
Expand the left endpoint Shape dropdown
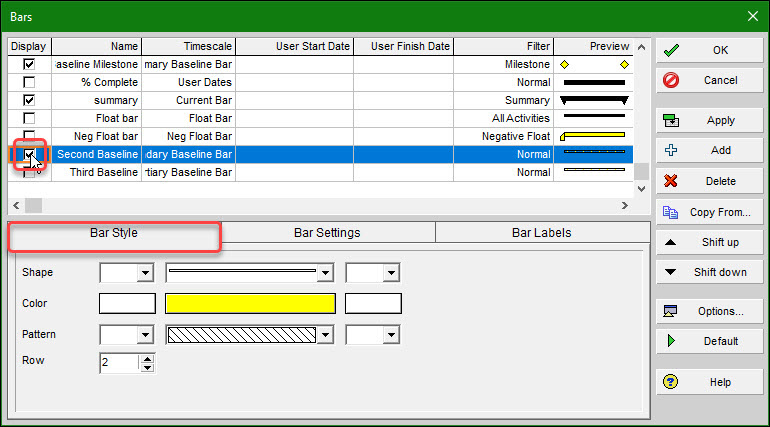point(145,273)
